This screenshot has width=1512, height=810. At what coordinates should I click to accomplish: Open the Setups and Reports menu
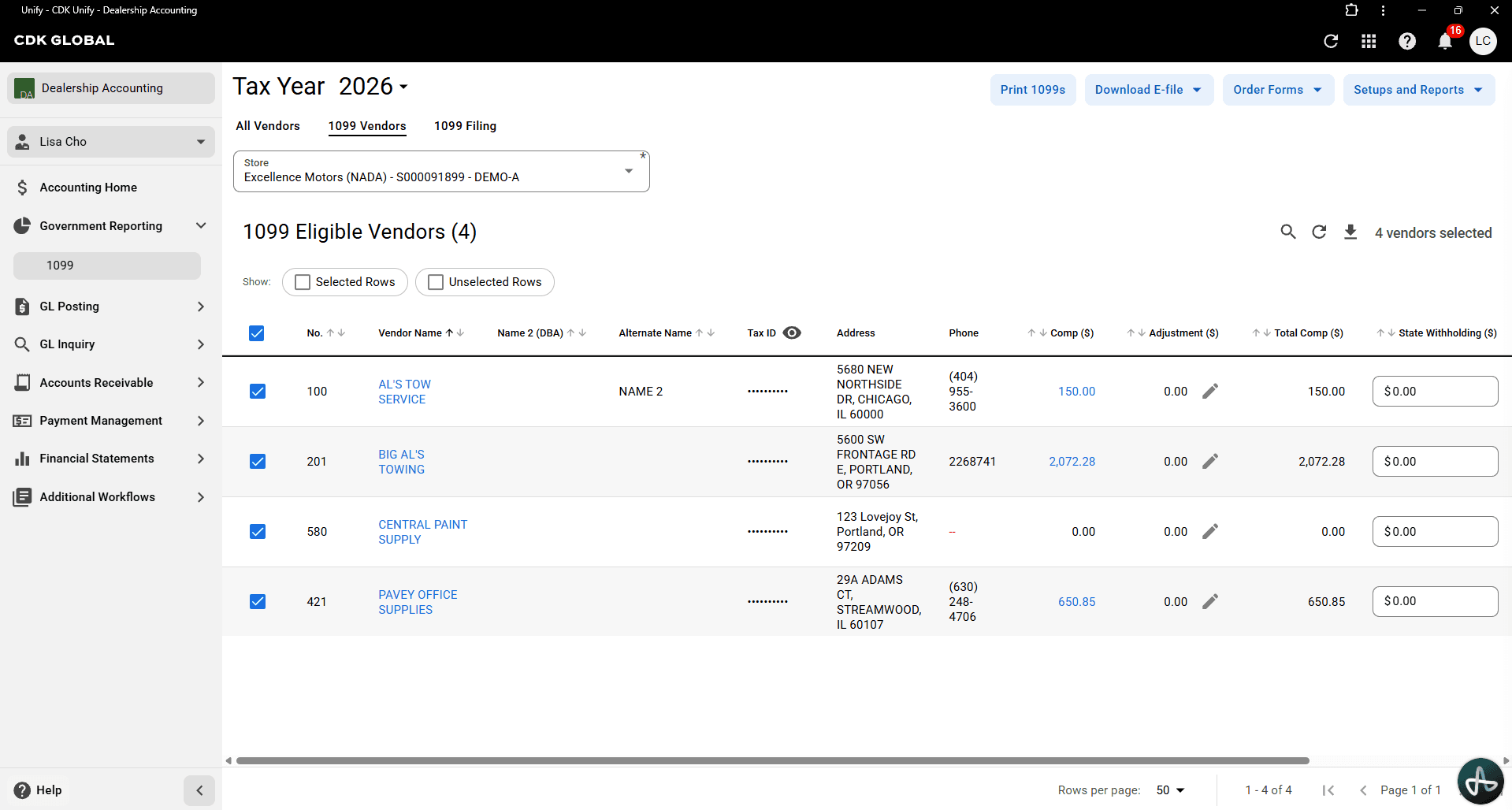[1418, 90]
